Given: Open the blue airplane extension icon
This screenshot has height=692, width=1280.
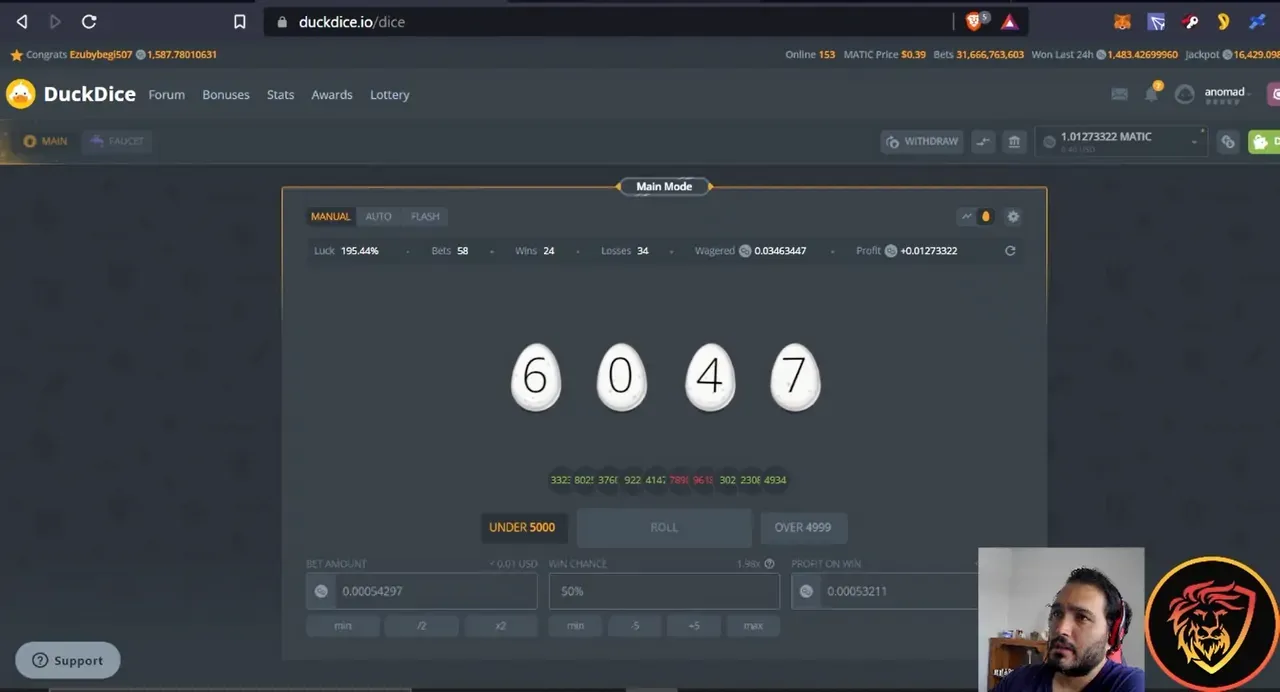Looking at the screenshot, I should 1257,21.
